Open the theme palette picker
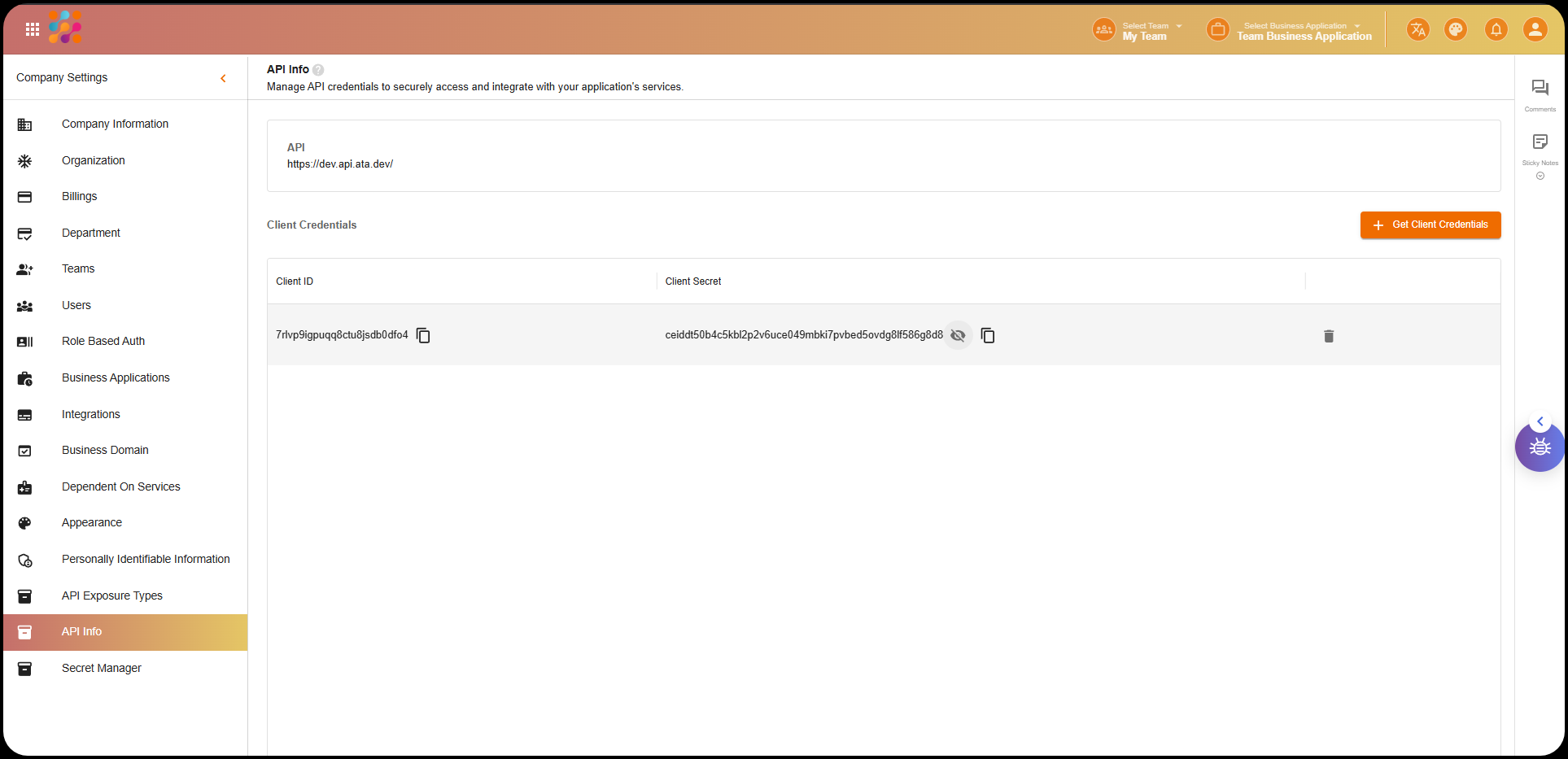This screenshot has height=759, width=1568. coord(1456,30)
